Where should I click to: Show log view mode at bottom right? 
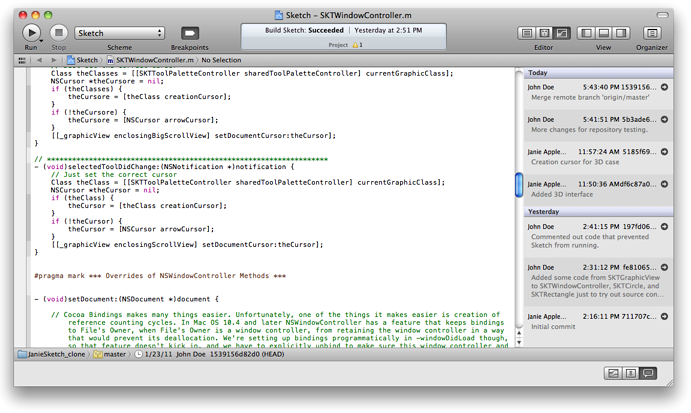(648, 373)
